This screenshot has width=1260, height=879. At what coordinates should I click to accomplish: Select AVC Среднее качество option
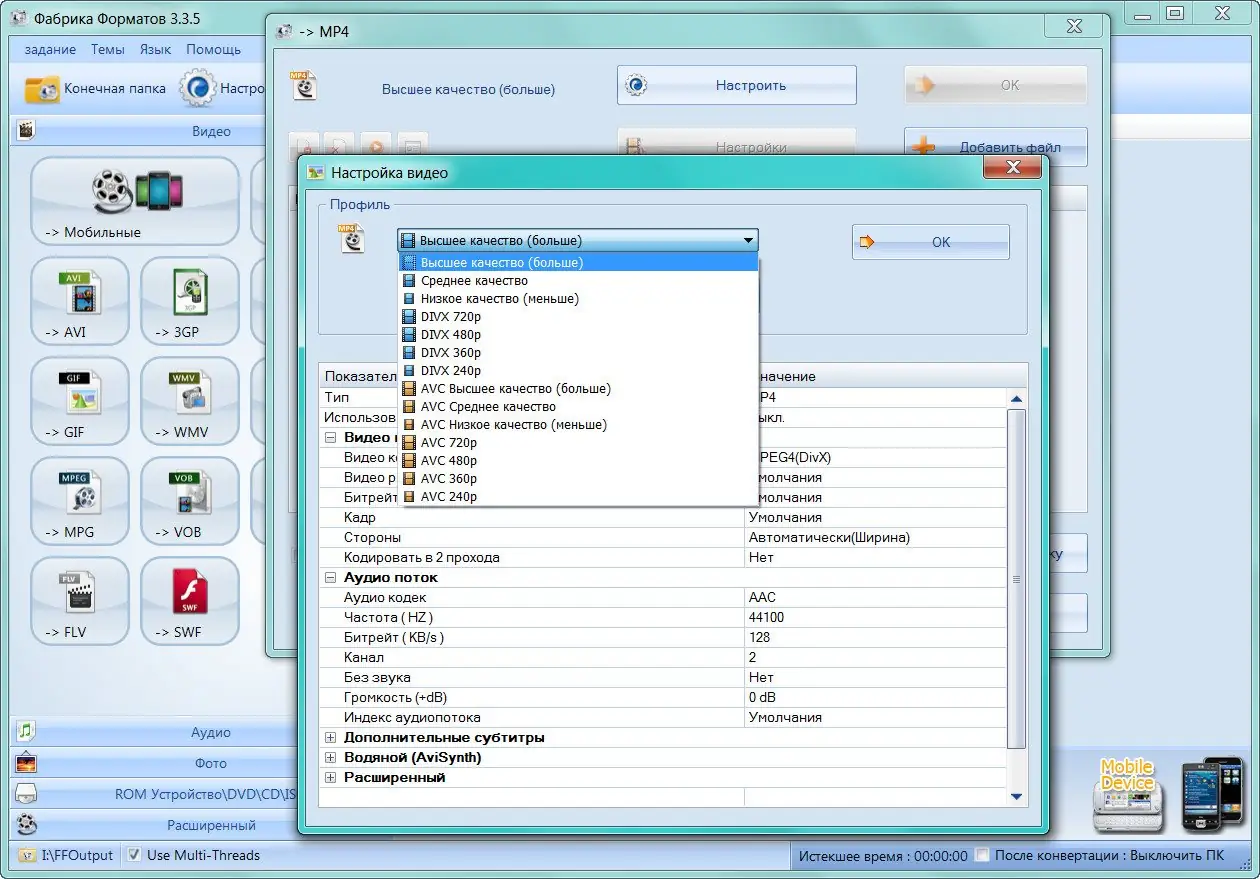click(x=578, y=407)
